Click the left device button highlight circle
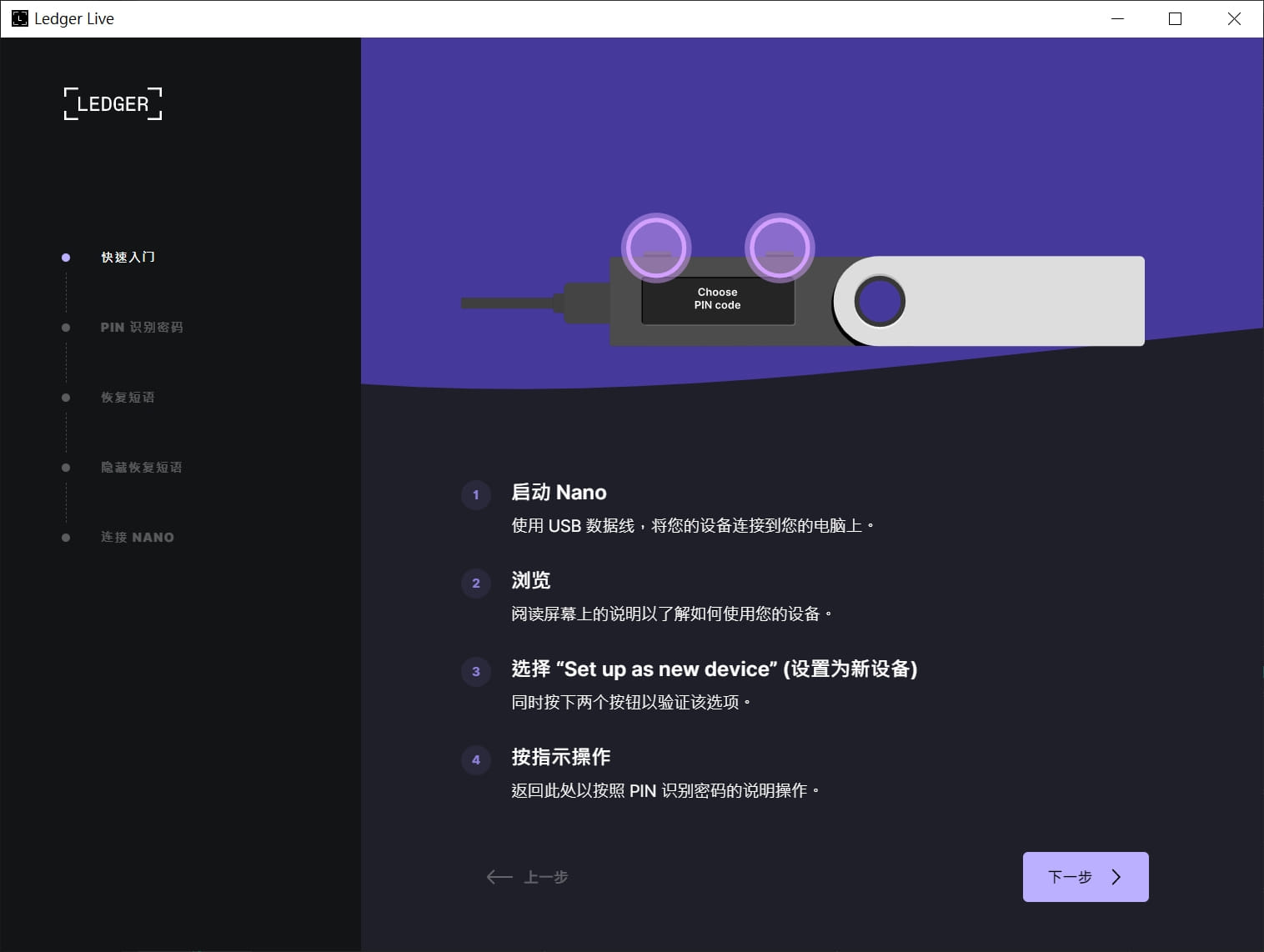The width and height of the screenshot is (1264, 952). tap(656, 248)
